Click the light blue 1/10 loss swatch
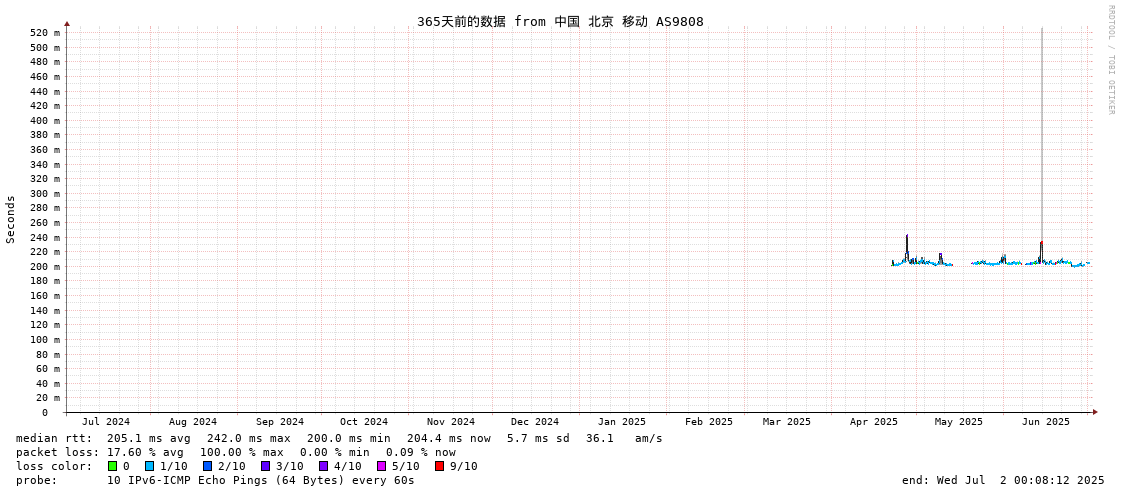 (149, 466)
